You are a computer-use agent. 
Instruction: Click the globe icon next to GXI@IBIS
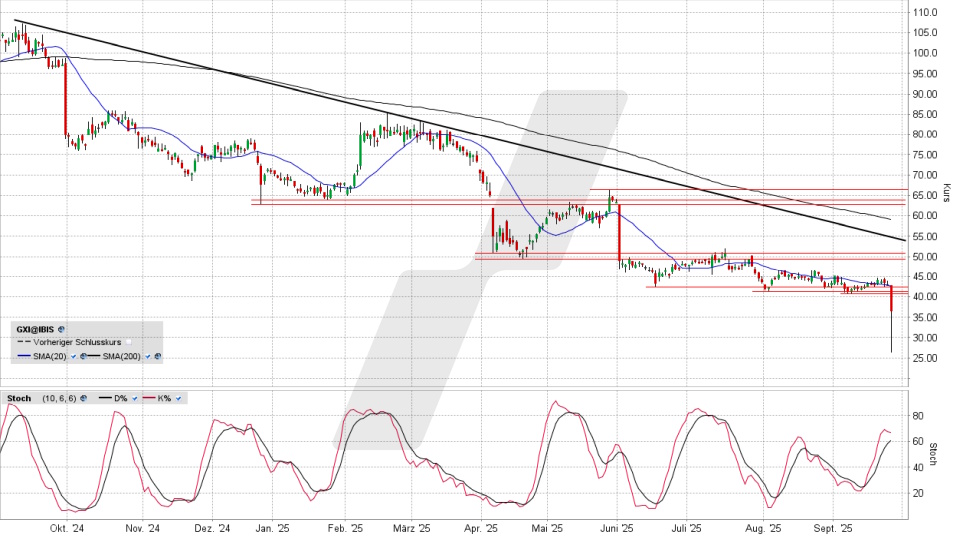pyautogui.click(x=62, y=328)
